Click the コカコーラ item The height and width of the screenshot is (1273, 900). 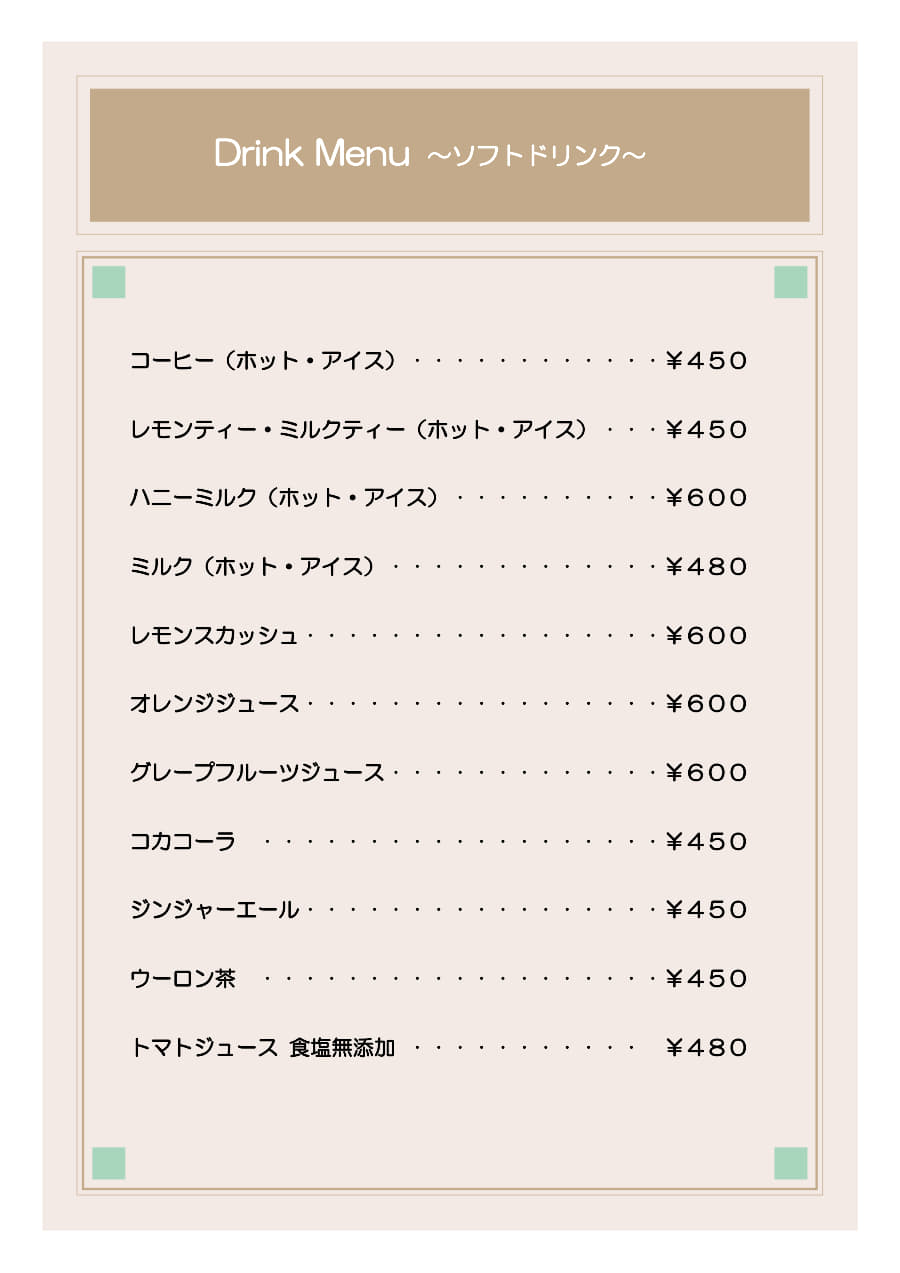[183, 842]
